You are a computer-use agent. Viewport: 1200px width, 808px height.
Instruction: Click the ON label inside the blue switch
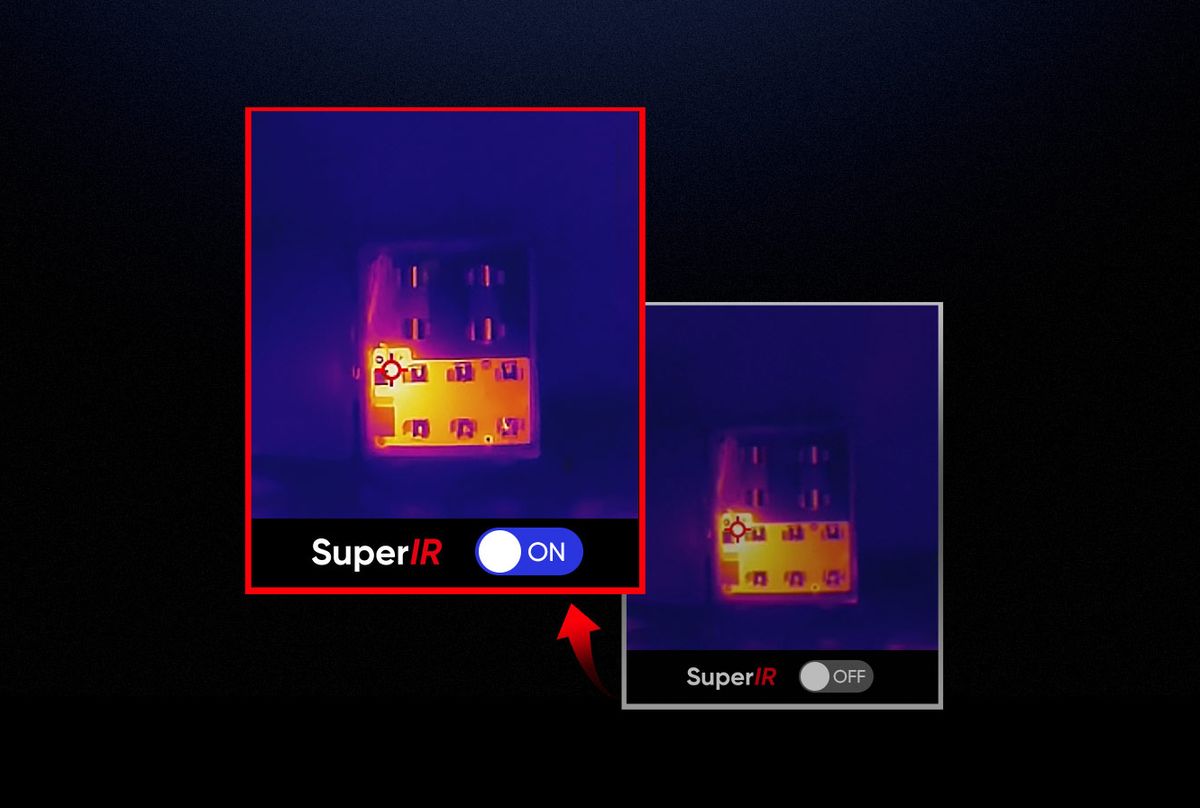(546, 552)
